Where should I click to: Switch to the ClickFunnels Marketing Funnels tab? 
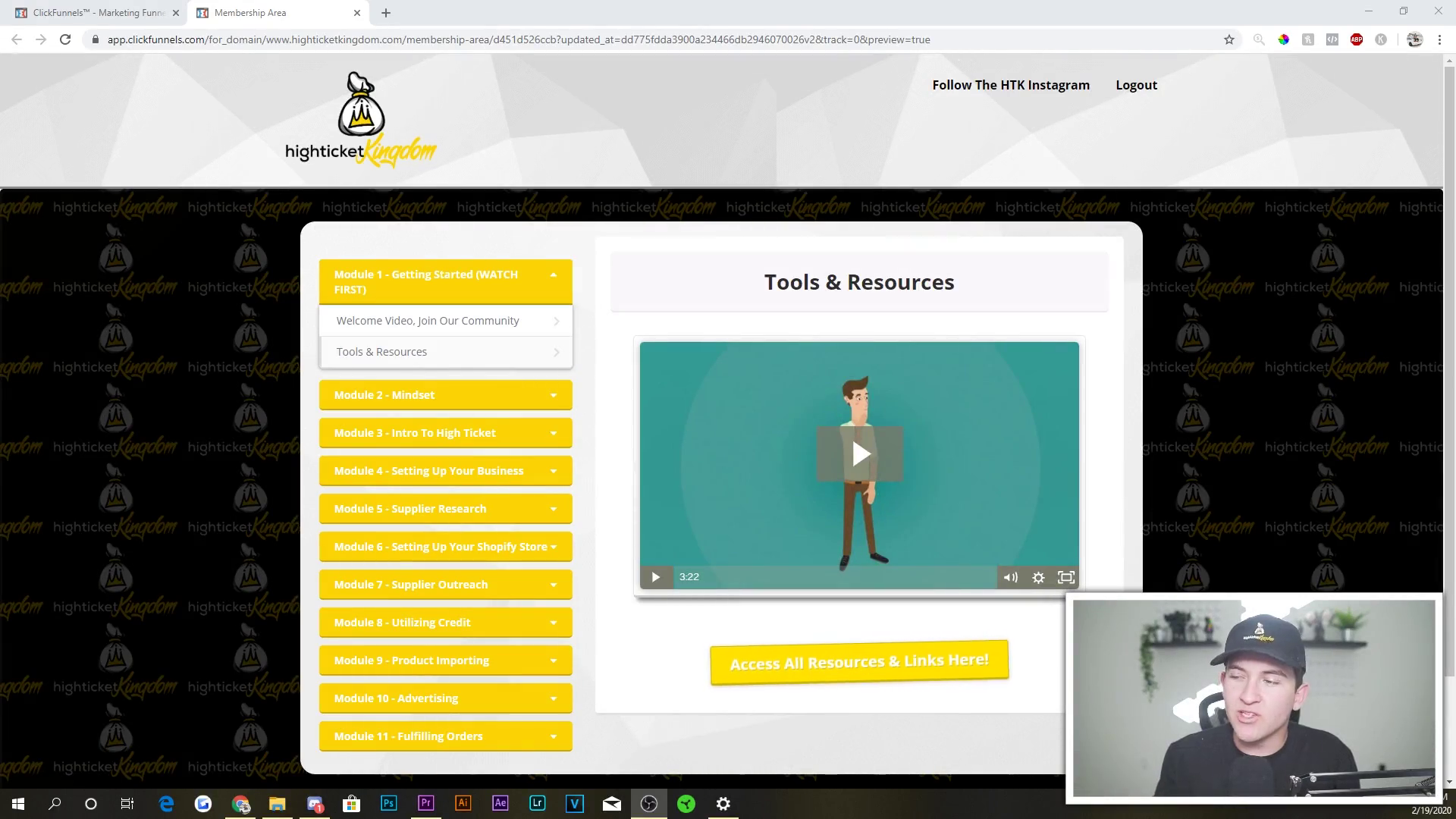tap(97, 13)
